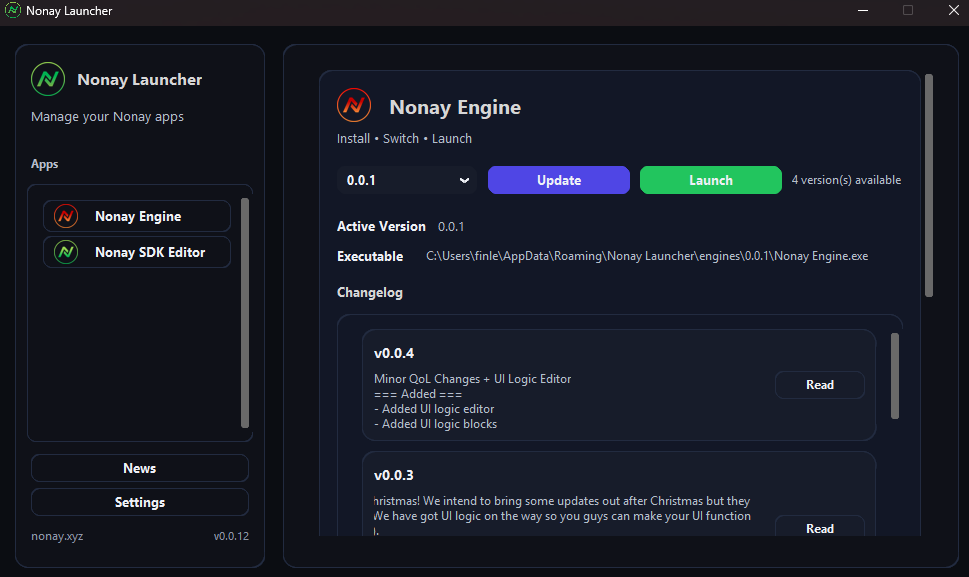Click the green icon beside Nonay SDK Editor
Screen dimensions: 969x577
[66, 252]
